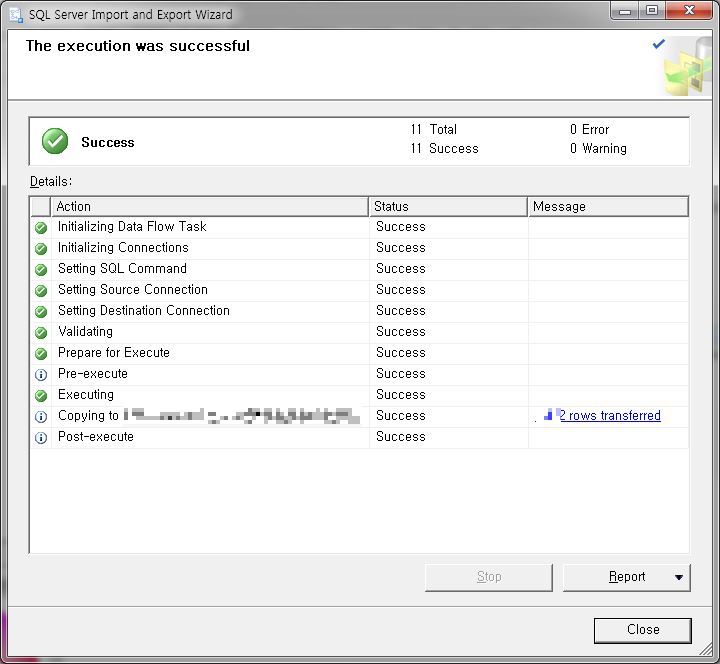Click the Success status in the Post-execute row
This screenshot has height=664, width=720.
[x=400, y=437]
